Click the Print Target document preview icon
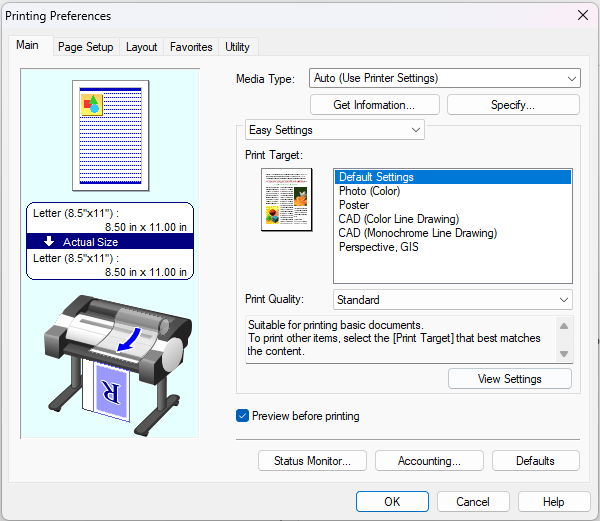The image size is (600, 521). coord(286,199)
